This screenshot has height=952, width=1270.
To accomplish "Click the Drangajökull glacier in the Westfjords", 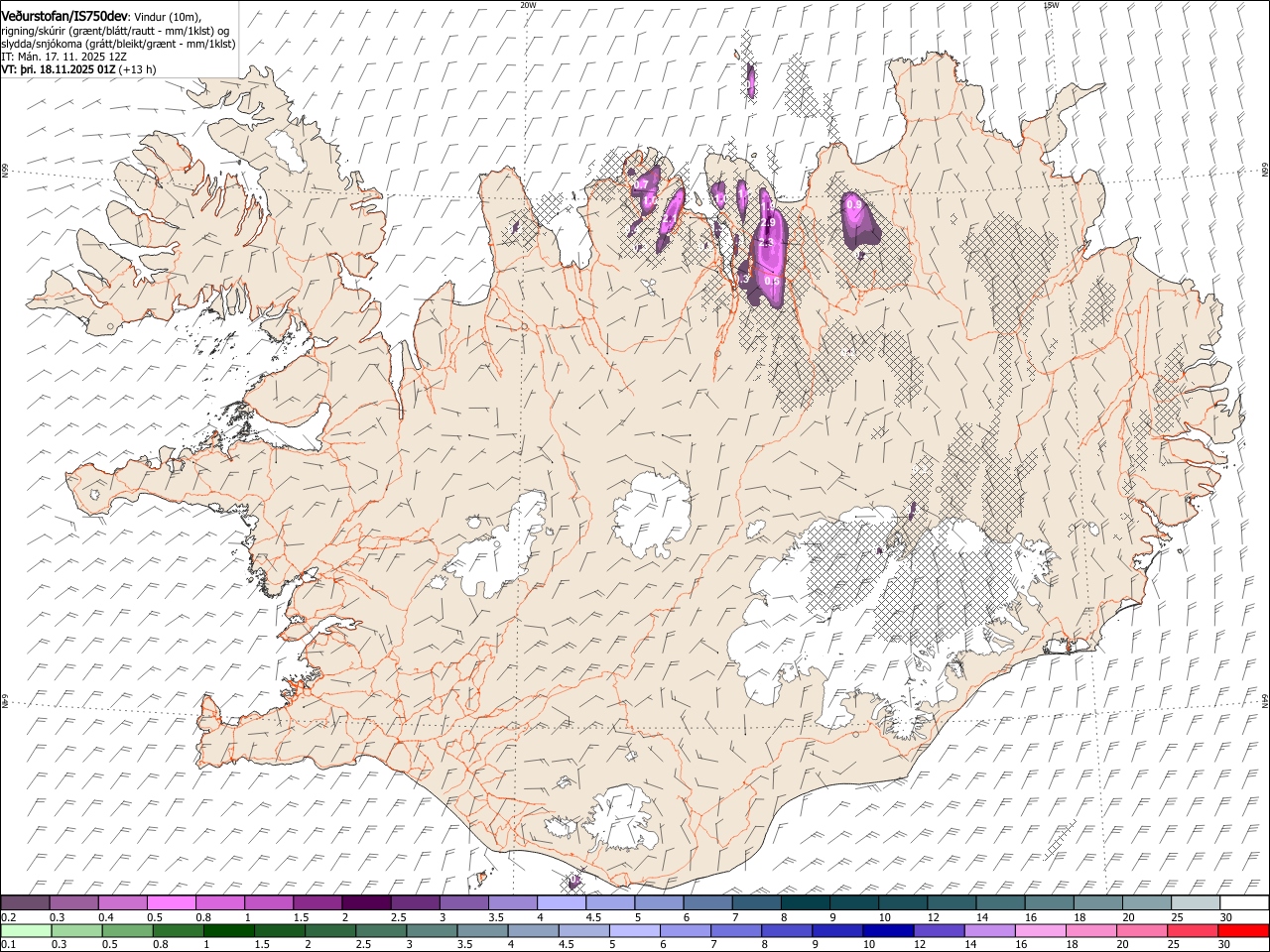I will coord(284,150).
